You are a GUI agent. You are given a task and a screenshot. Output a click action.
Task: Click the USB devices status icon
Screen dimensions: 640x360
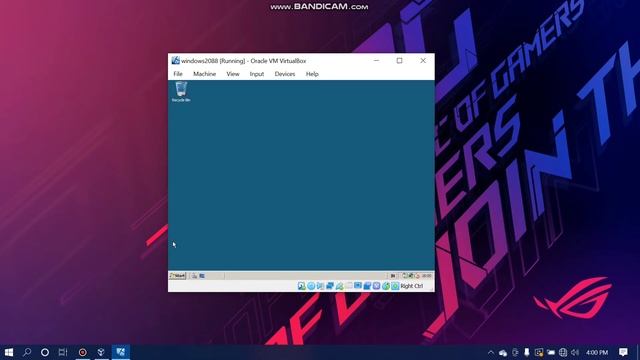pyautogui.click(x=339, y=286)
